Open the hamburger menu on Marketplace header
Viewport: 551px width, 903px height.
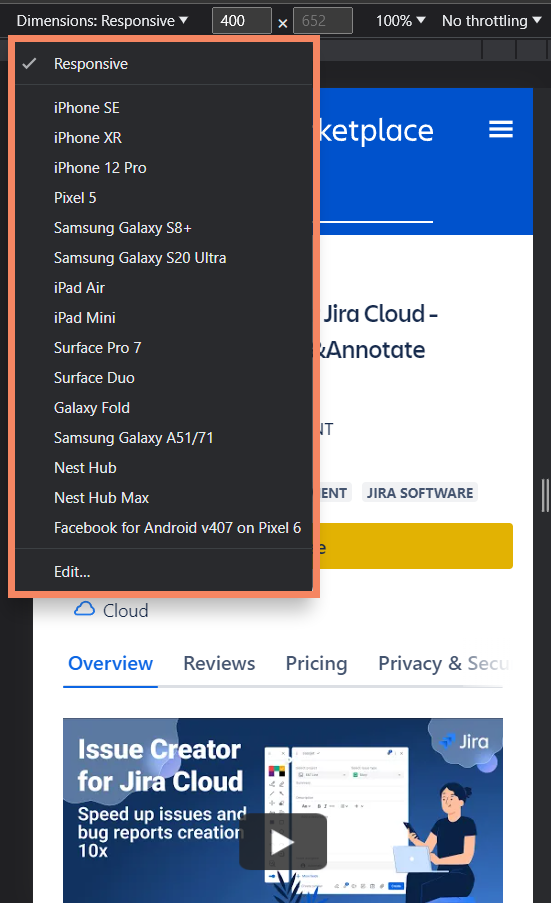500,129
